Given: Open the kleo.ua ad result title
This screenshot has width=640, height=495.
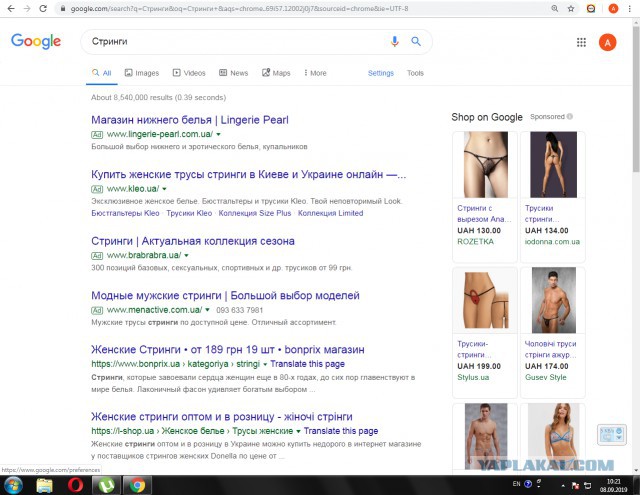Looking at the screenshot, I should pos(249,174).
